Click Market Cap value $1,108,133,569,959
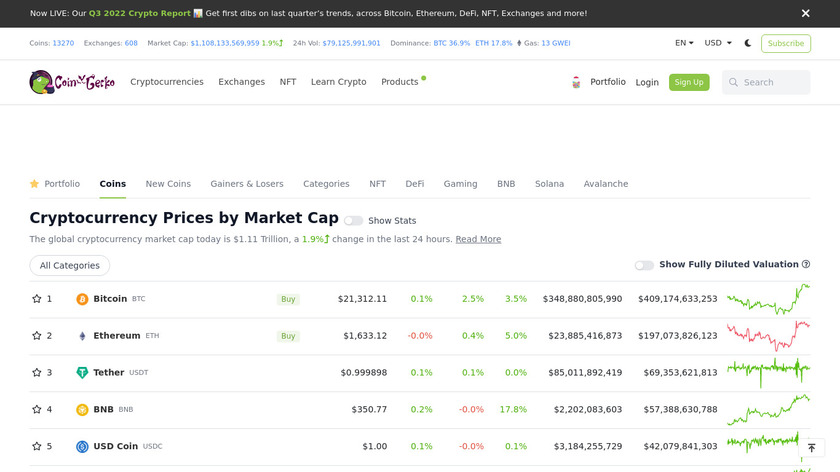Image resolution: width=840 pixels, height=472 pixels. pyautogui.click(x=225, y=43)
